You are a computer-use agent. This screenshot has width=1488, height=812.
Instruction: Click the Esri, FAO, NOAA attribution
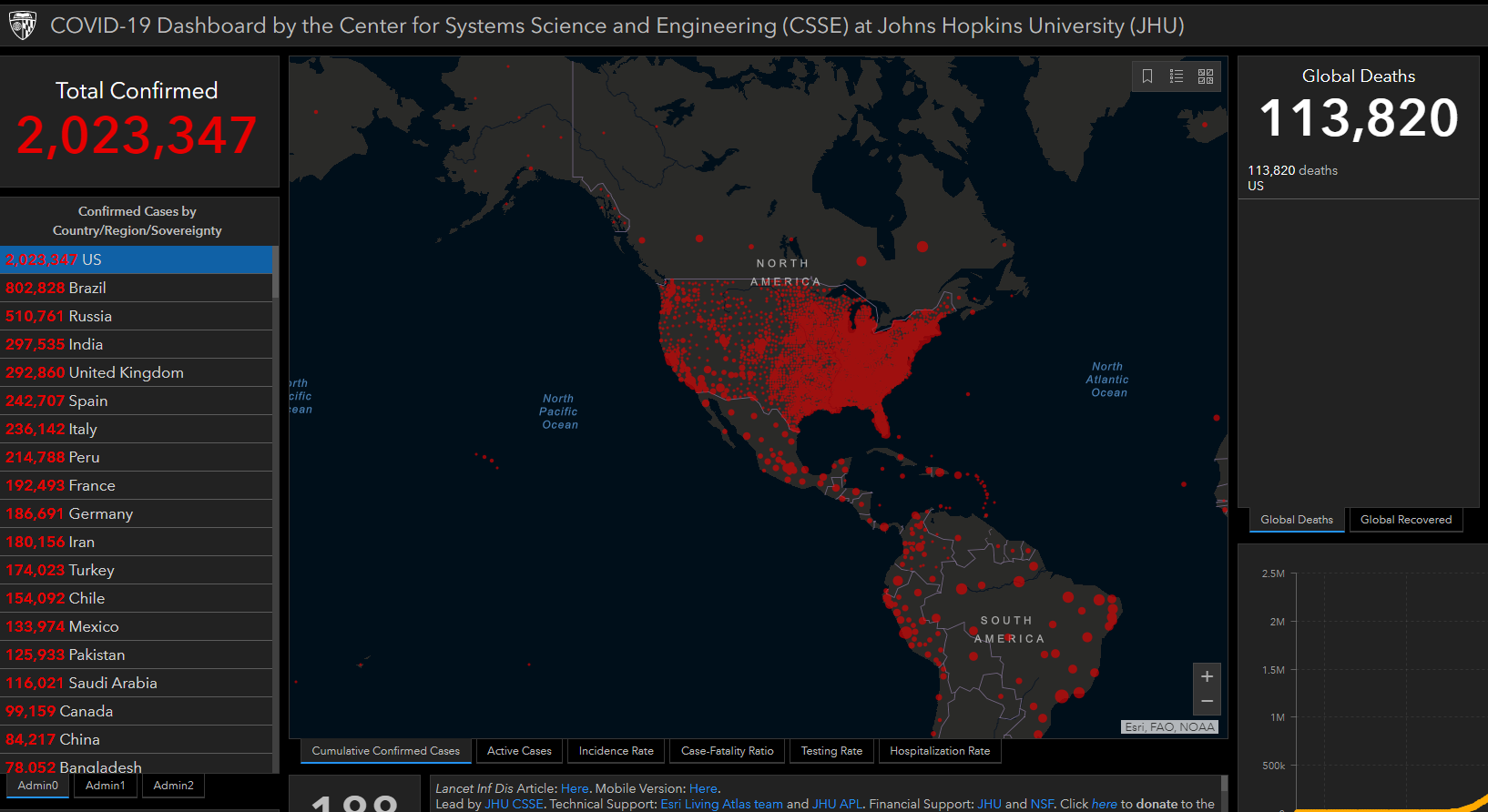[1169, 726]
